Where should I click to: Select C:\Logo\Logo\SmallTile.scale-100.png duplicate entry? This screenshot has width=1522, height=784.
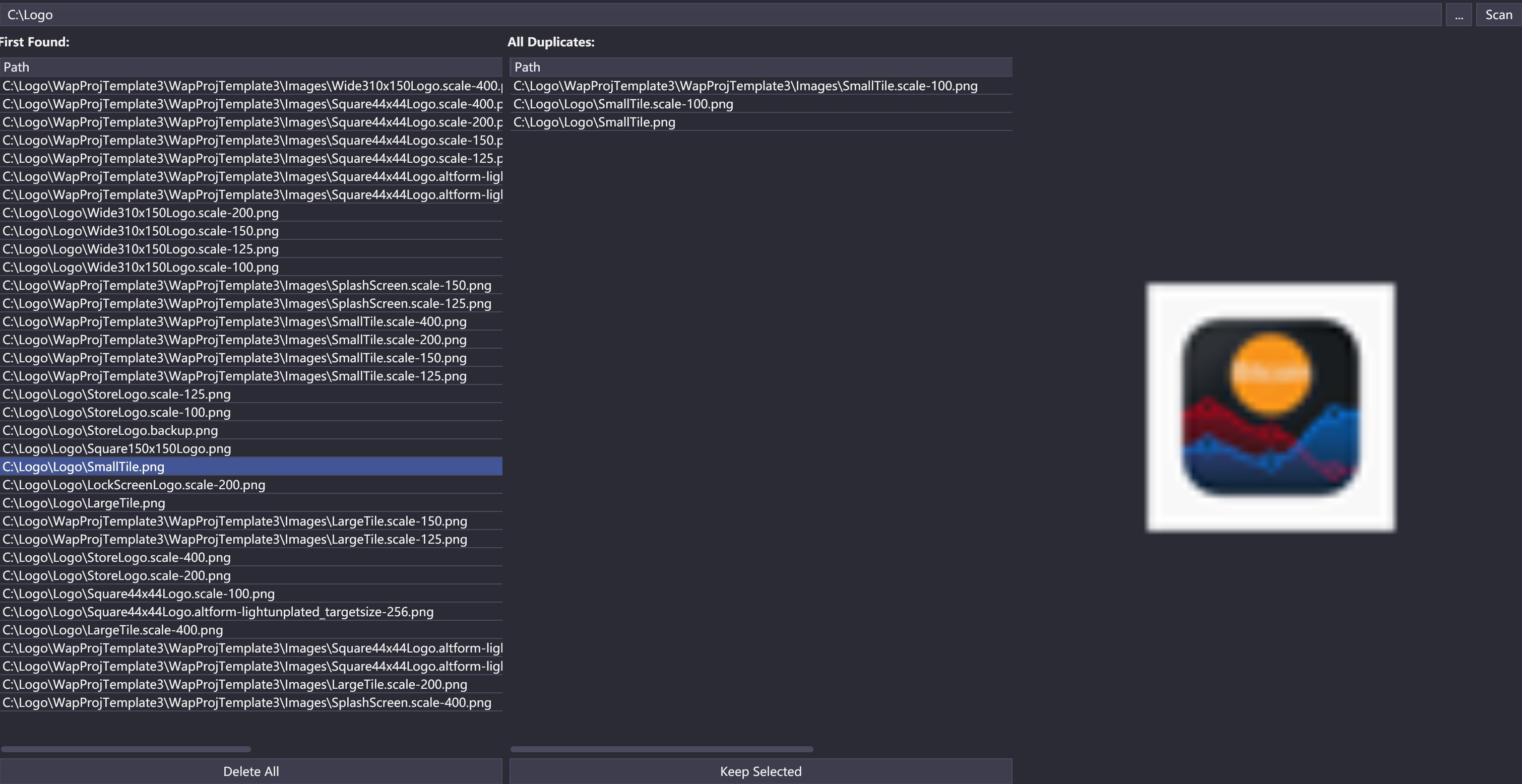(x=623, y=104)
